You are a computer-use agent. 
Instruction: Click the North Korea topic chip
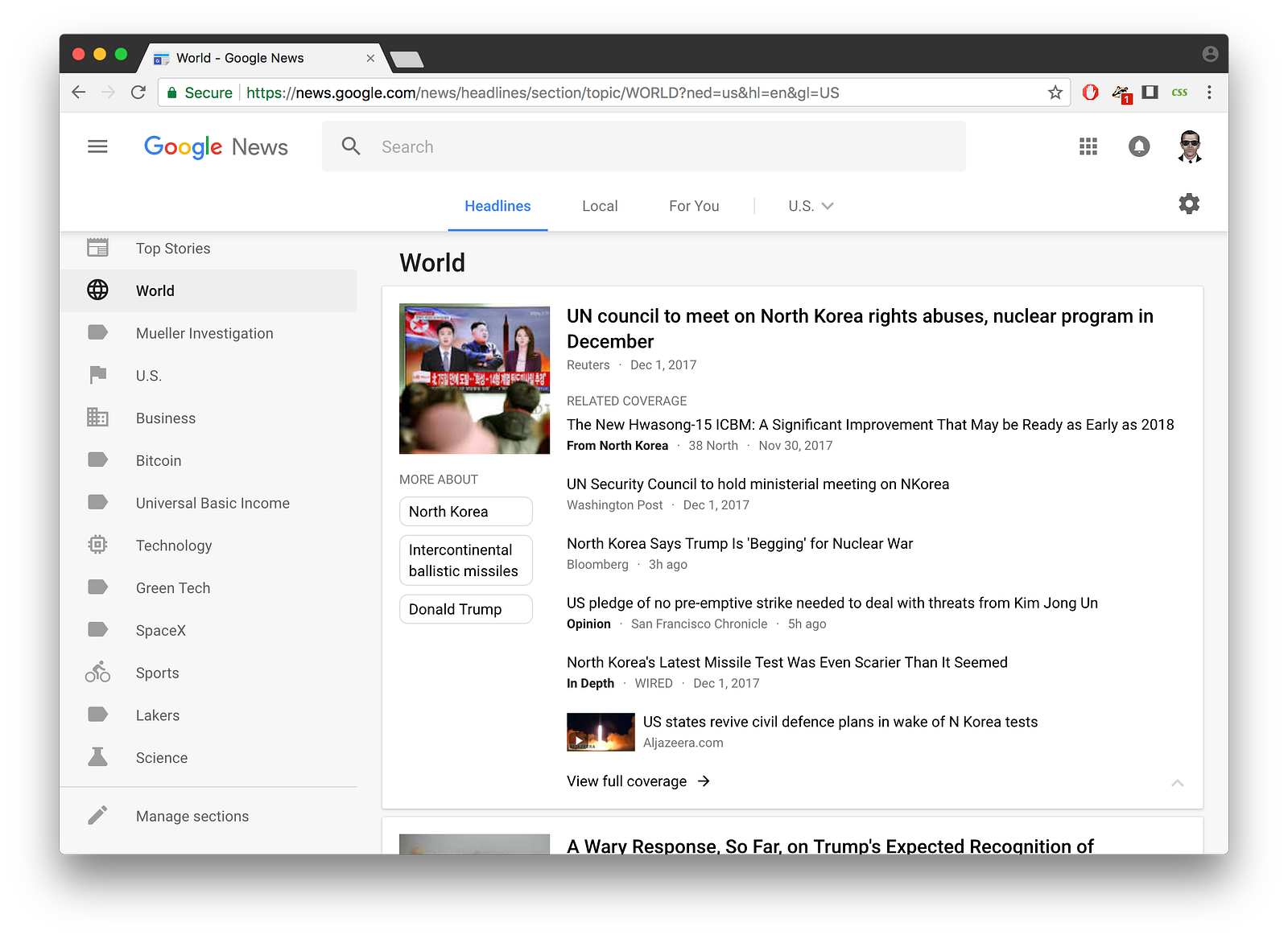465,512
